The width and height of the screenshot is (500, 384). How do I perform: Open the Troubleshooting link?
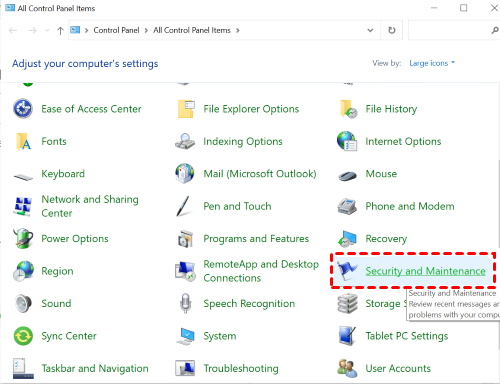(x=241, y=368)
